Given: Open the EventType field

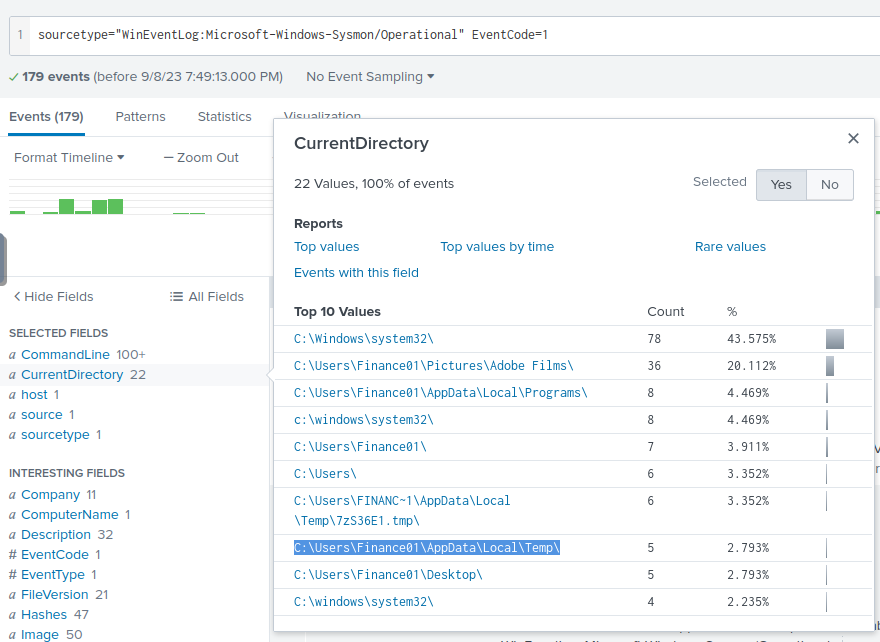Looking at the screenshot, I should point(53,575).
